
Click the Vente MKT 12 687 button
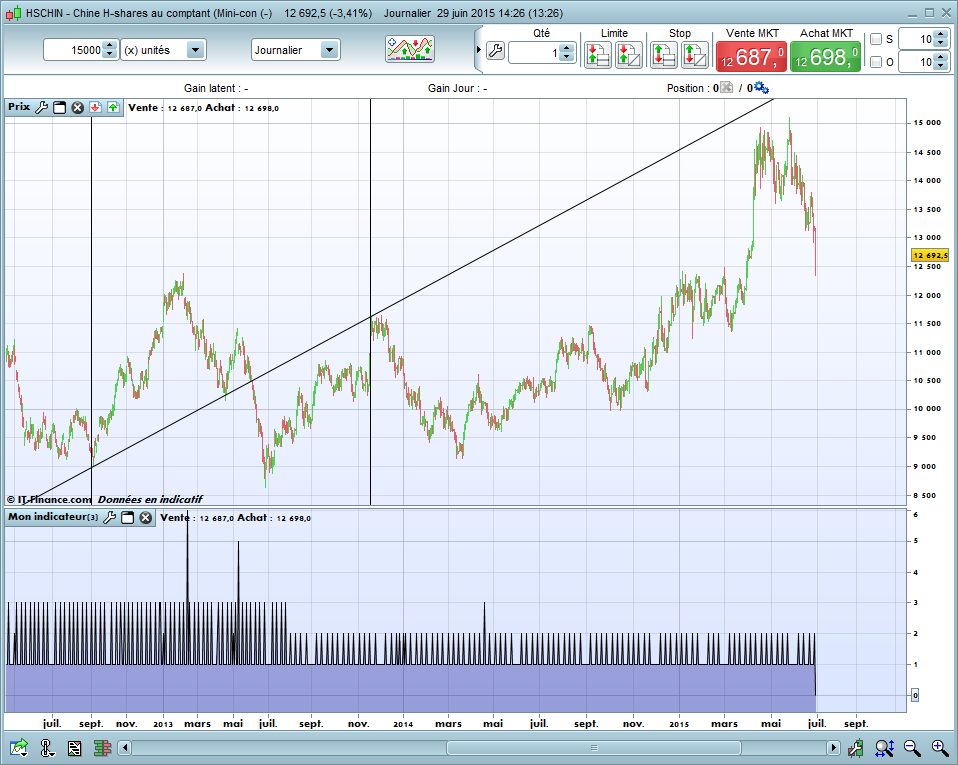point(751,57)
